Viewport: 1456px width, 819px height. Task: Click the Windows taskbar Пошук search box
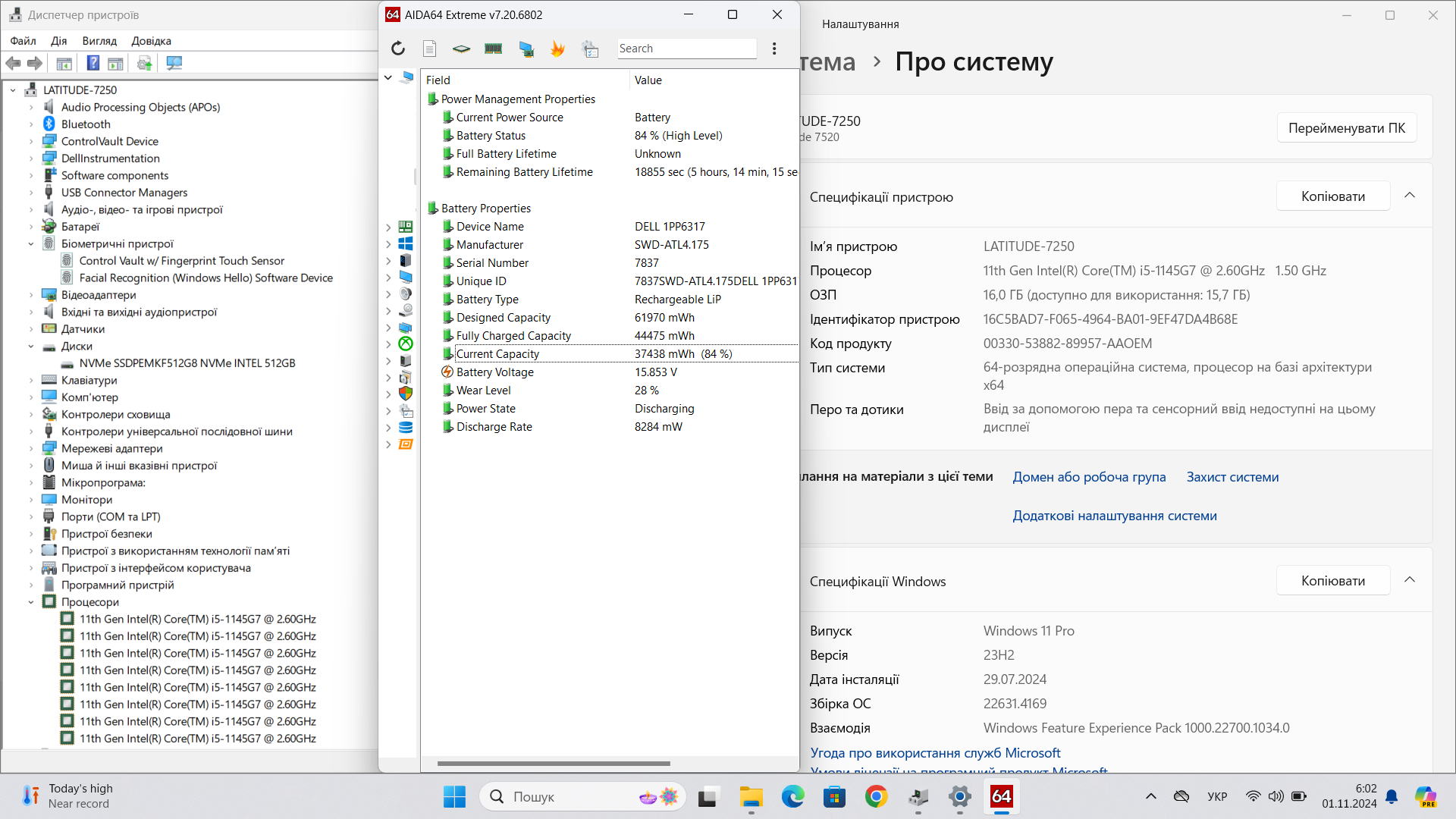[582, 797]
